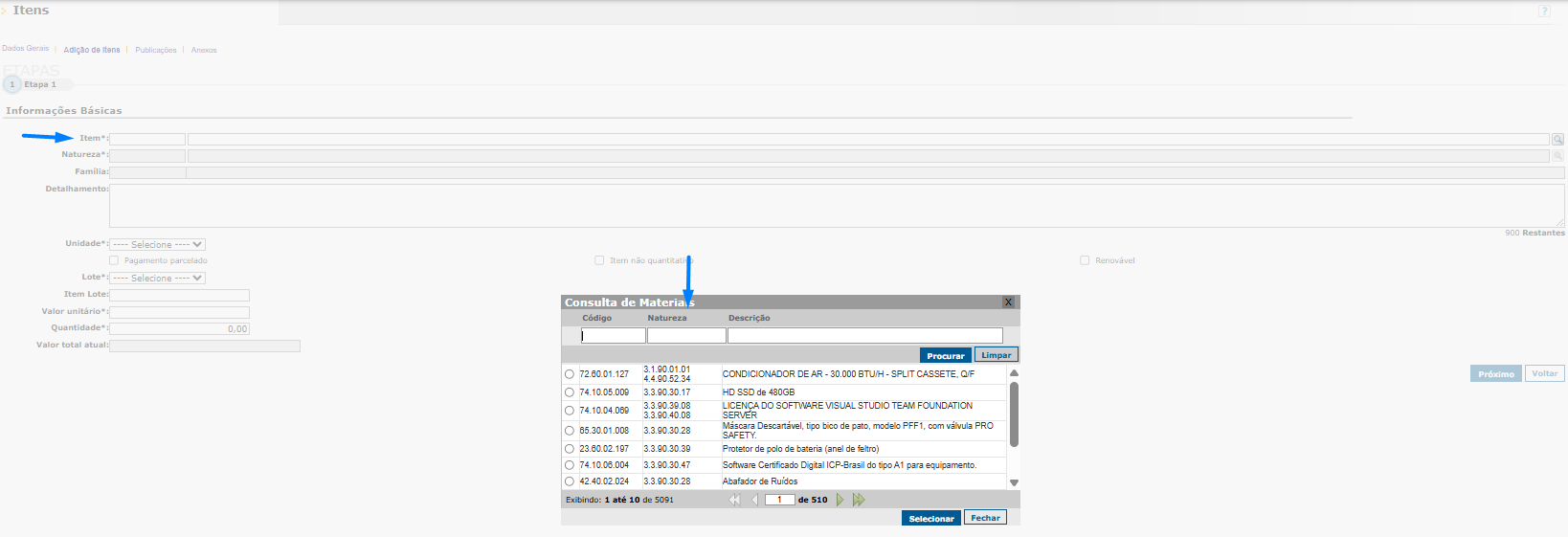Click the Selecionar button
Viewport: 1568px width, 537px height.
tap(931, 518)
